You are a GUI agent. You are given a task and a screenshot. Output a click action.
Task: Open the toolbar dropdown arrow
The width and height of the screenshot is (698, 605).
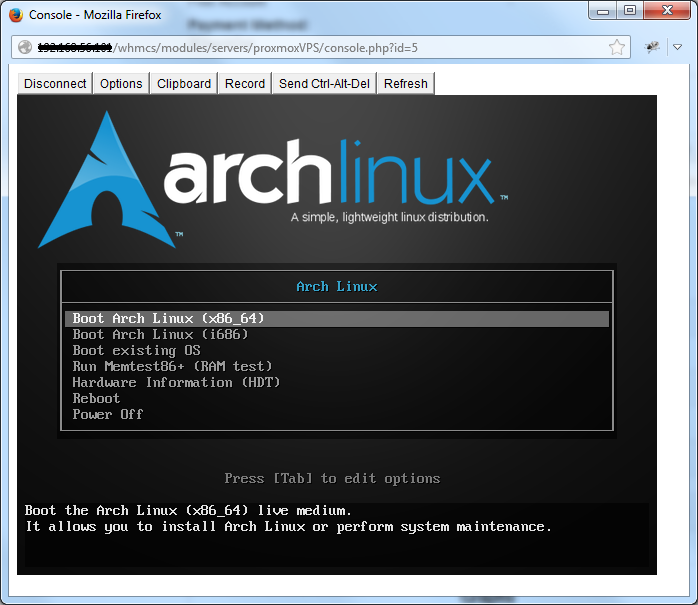(678, 47)
